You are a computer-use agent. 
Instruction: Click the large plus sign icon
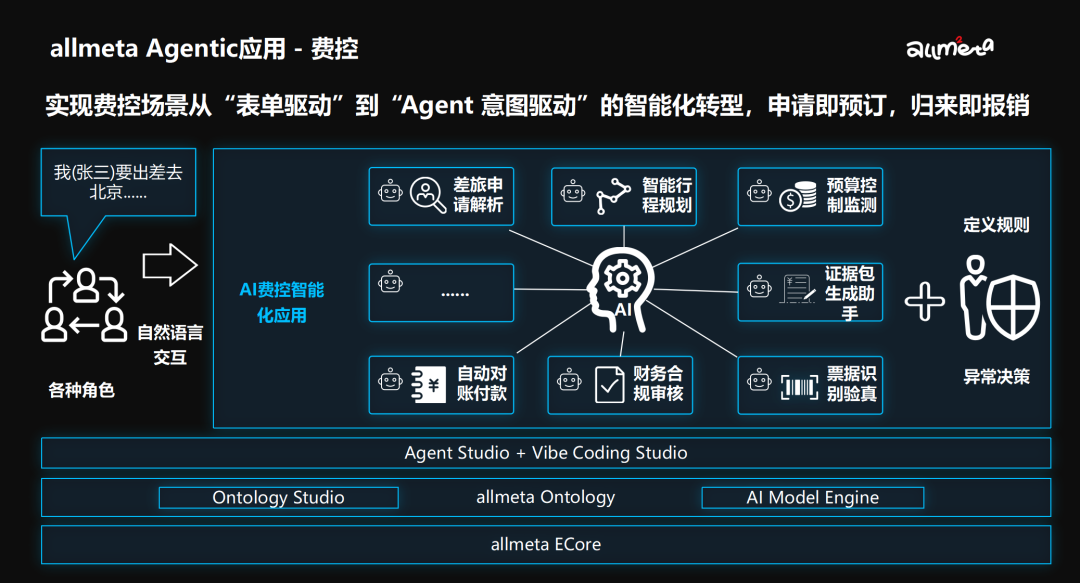(924, 301)
